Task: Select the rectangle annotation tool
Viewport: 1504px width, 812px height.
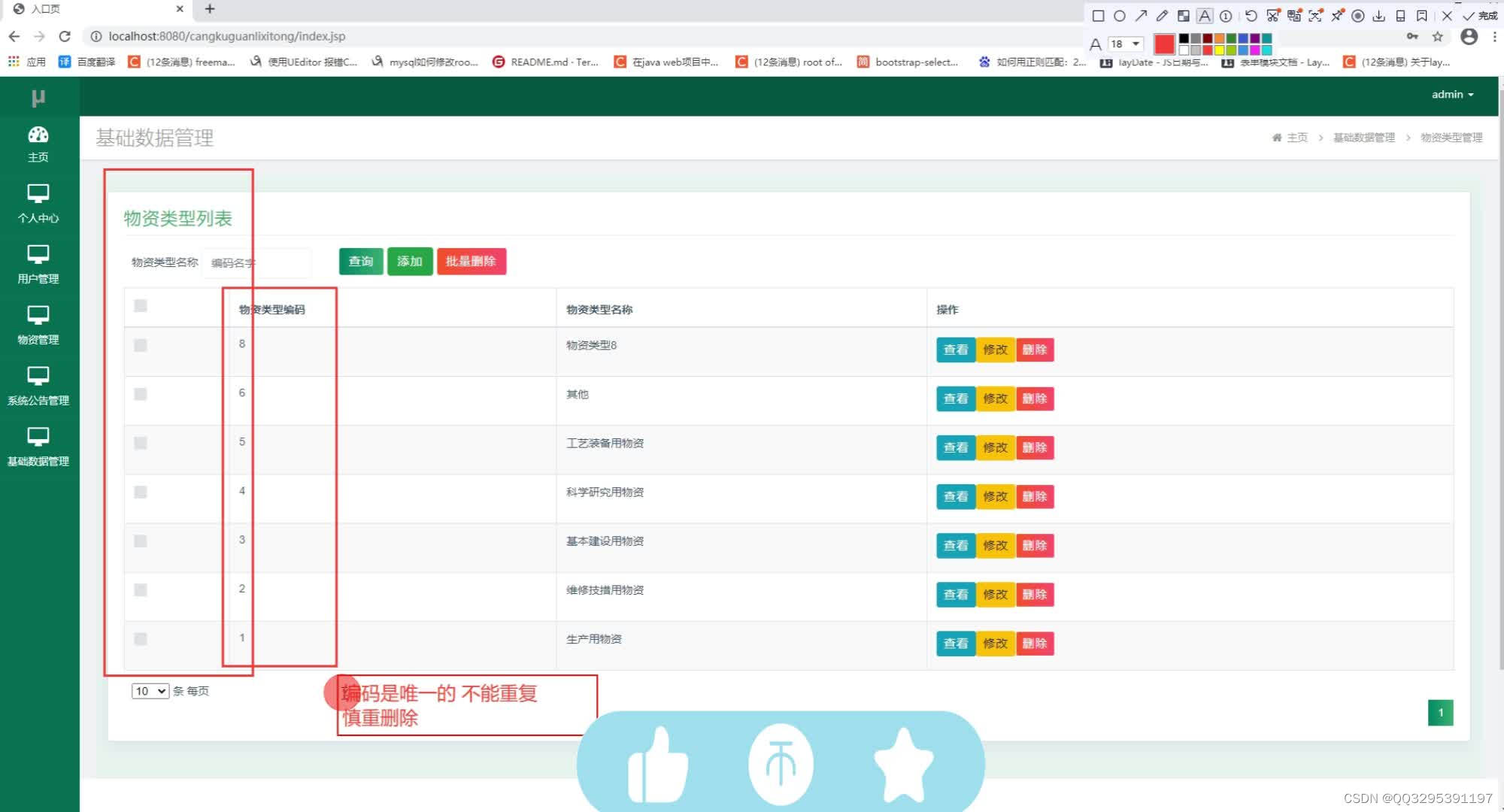Action: click(1098, 16)
